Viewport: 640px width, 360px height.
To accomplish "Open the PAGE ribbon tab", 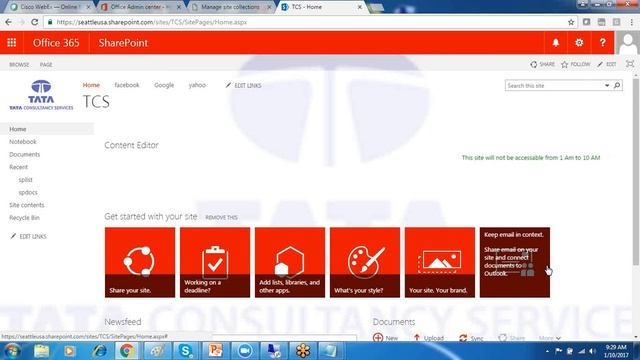I will tap(46, 64).
